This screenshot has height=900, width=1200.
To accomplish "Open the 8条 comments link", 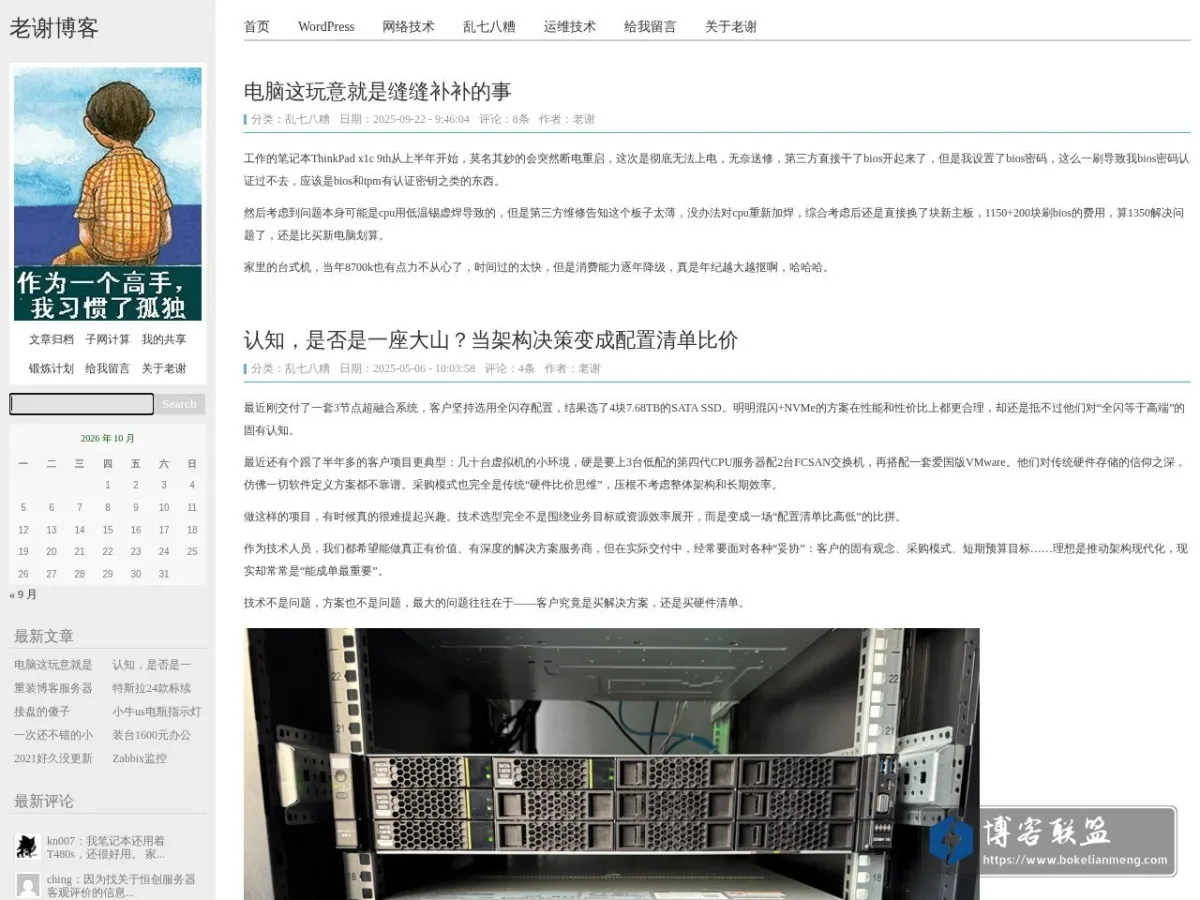I will click(x=521, y=119).
